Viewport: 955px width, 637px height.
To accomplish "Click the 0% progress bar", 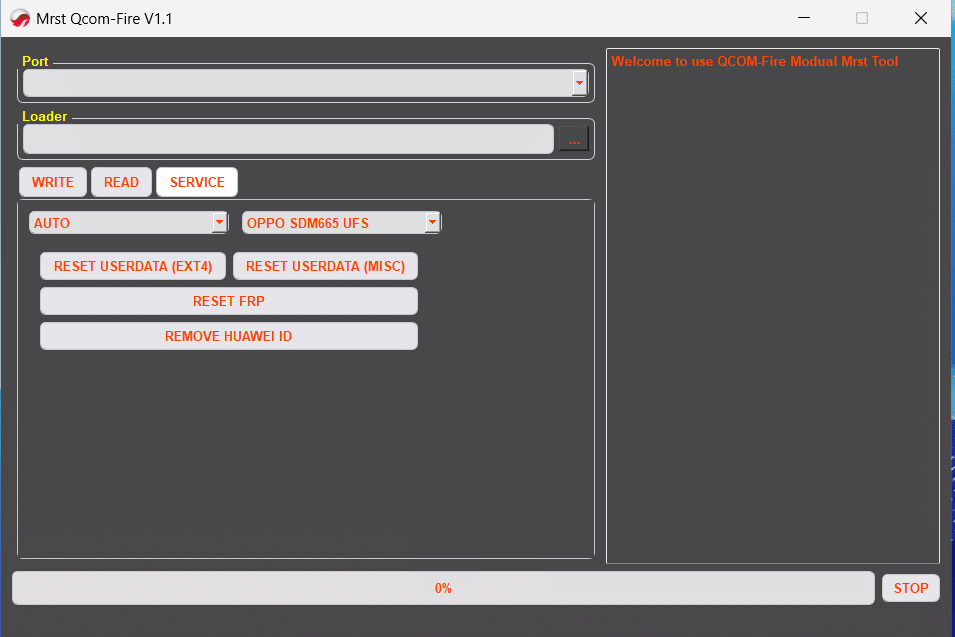I will coord(443,588).
